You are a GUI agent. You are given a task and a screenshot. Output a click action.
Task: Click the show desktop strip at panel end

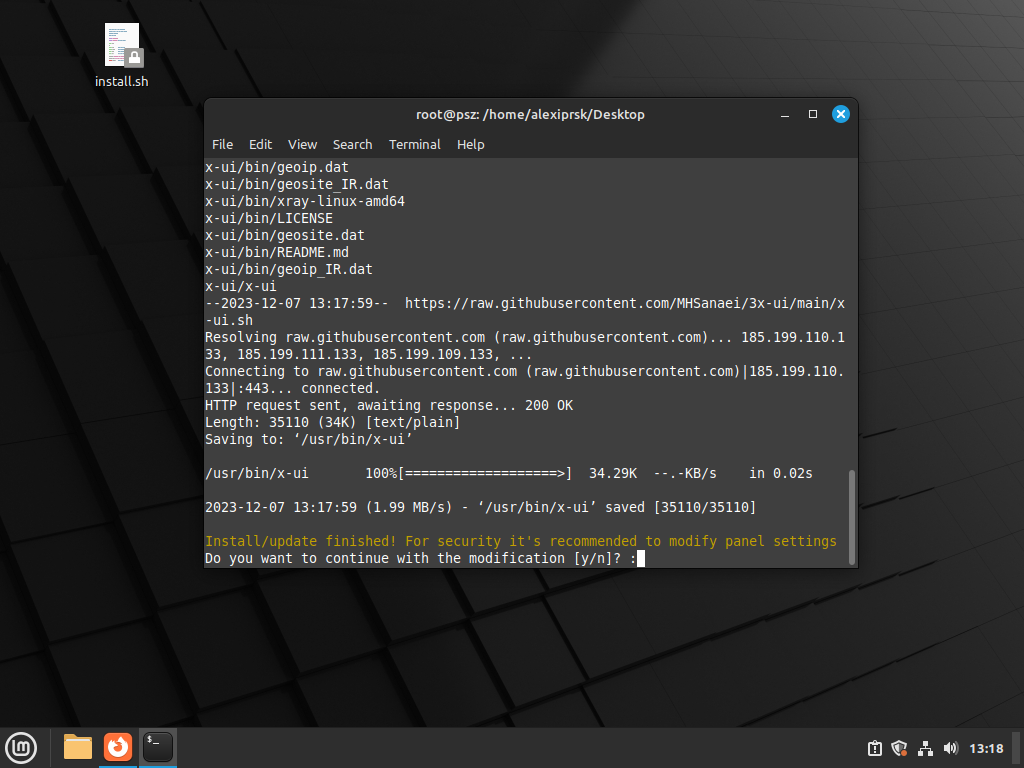(x=1017, y=748)
